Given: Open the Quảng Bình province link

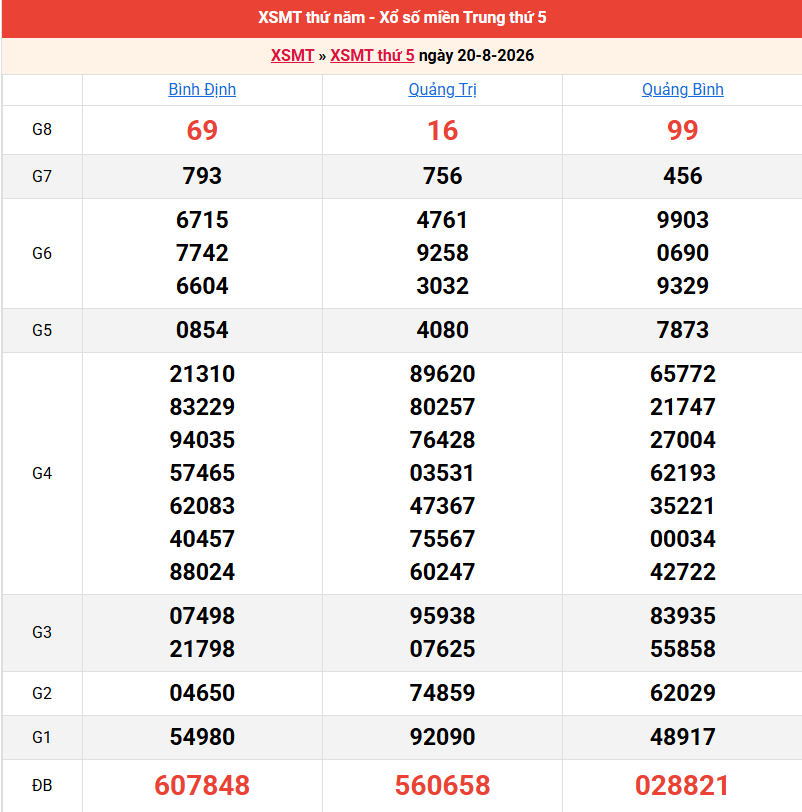Looking at the screenshot, I should click(682, 90).
